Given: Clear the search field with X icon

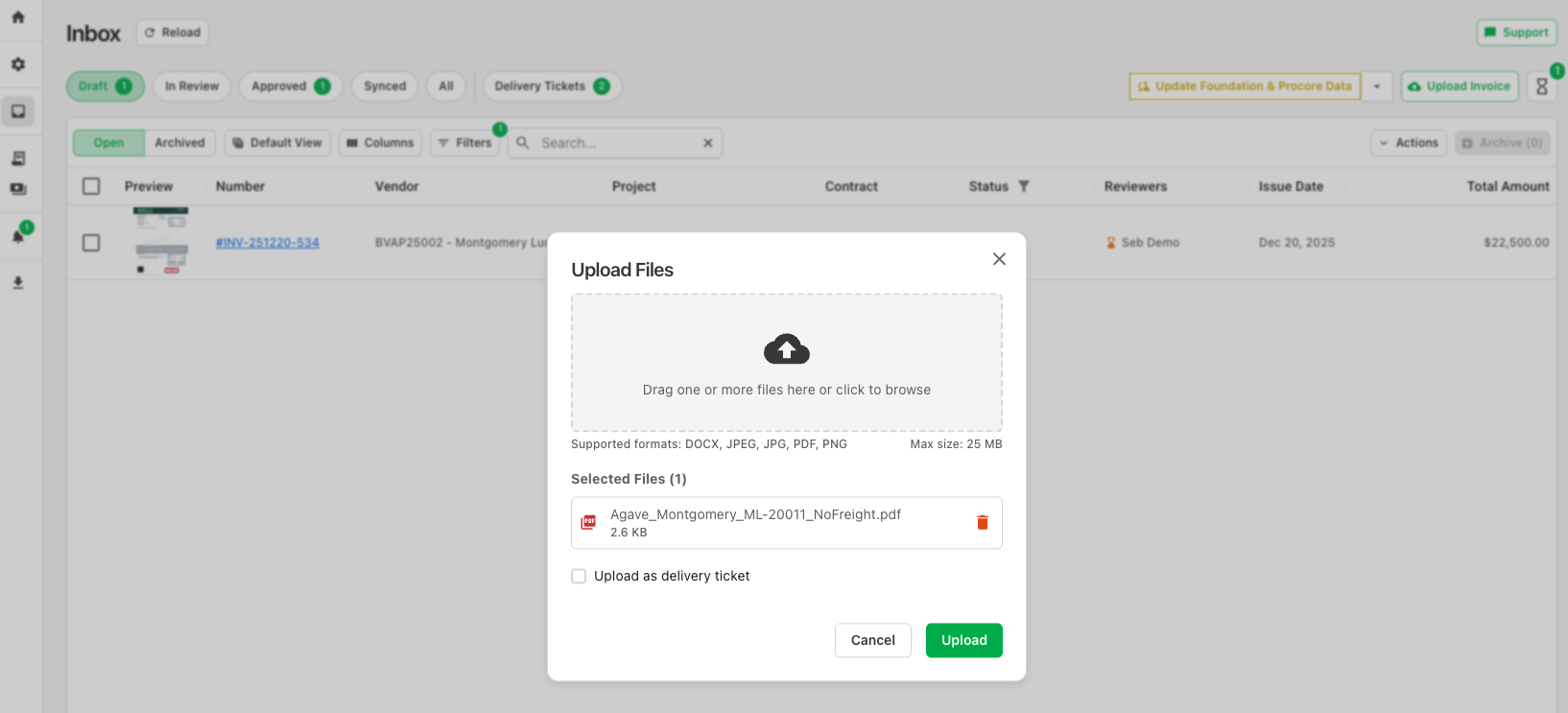Looking at the screenshot, I should pyautogui.click(x=708, y=143).
